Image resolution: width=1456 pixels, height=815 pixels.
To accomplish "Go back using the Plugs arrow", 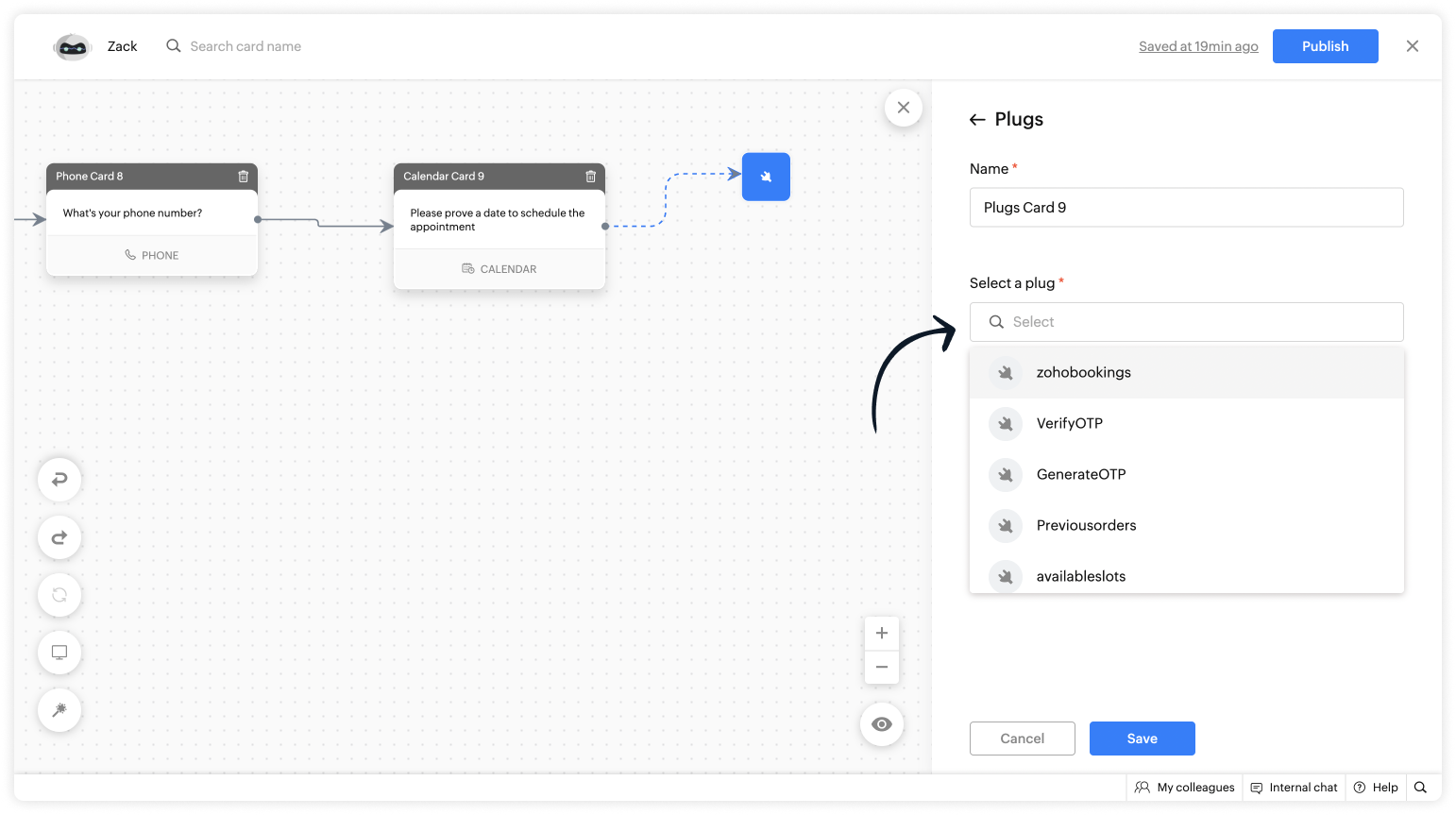I will 977,120.
